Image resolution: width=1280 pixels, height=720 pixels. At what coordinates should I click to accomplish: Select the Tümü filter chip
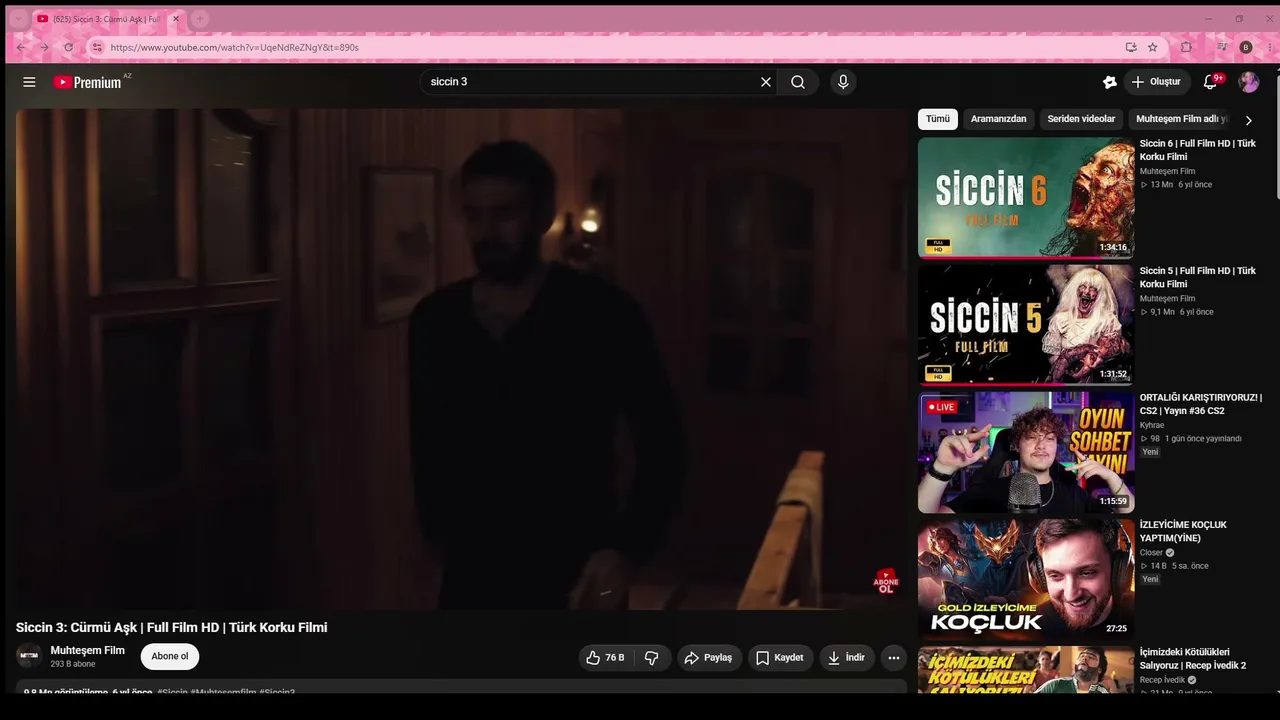point(938,119)
